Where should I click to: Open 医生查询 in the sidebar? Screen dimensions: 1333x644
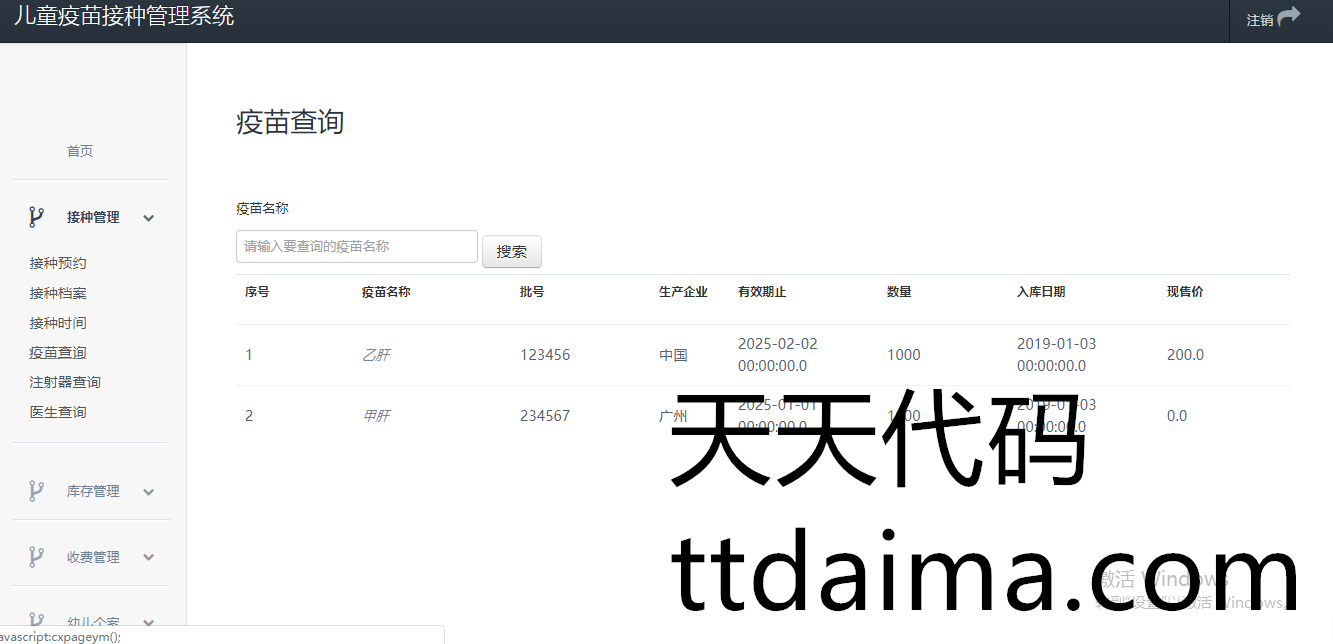pos(58,412)
